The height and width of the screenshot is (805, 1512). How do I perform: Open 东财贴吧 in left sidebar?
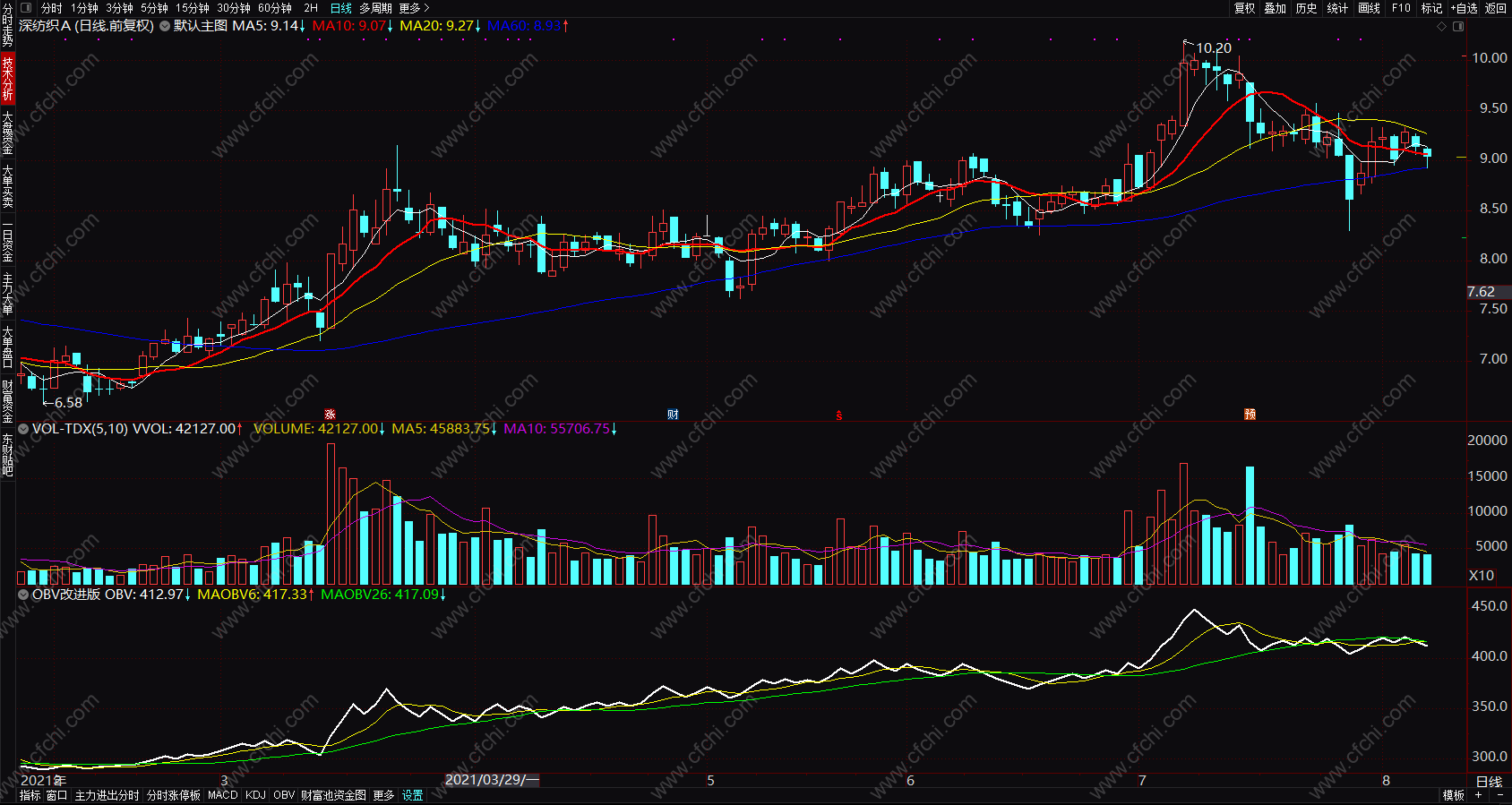[x=7, y=456]
